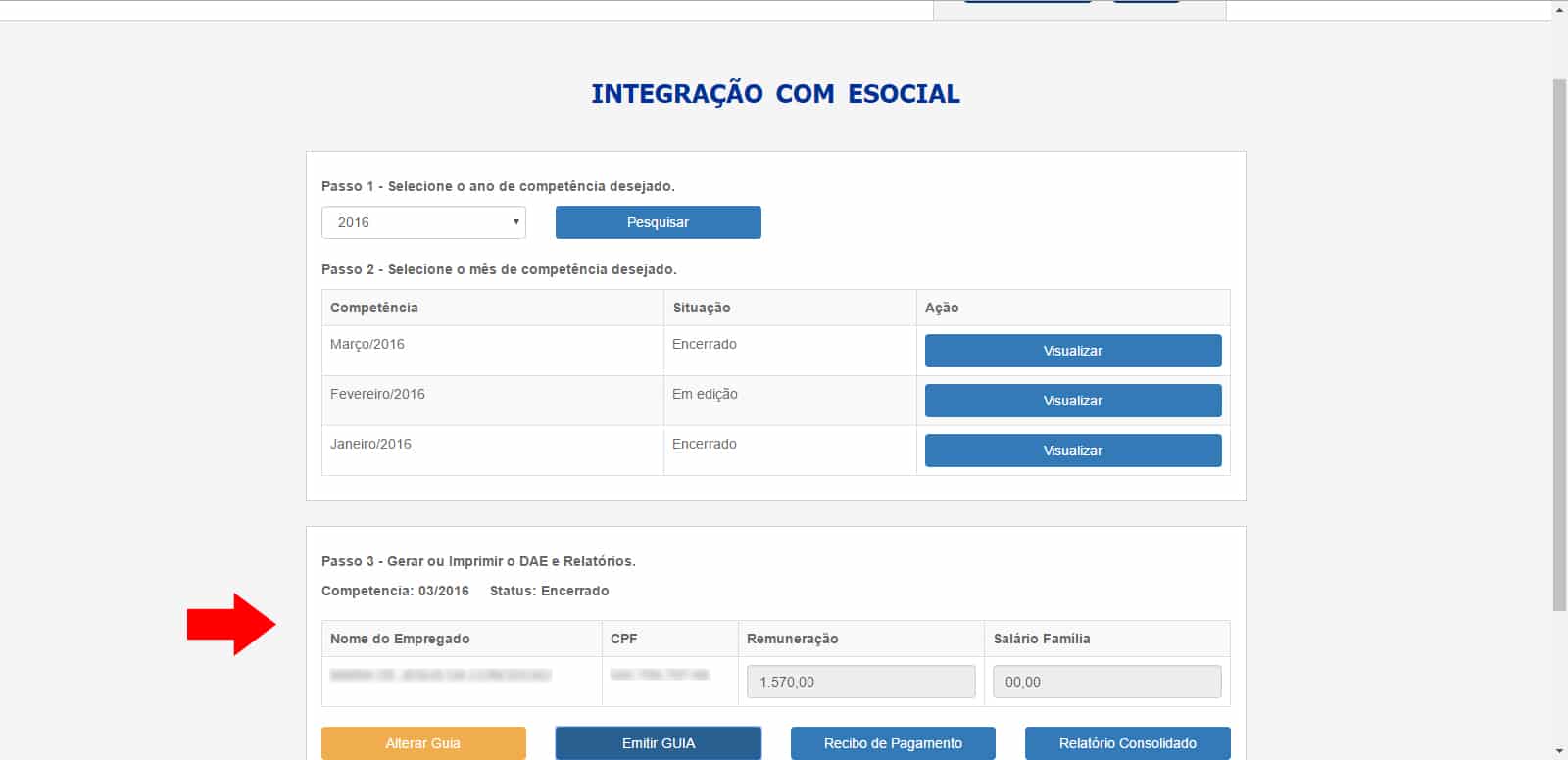1568x760 pixels.
Task: Open the 2016 year selection dropdown
Action: 423,222
